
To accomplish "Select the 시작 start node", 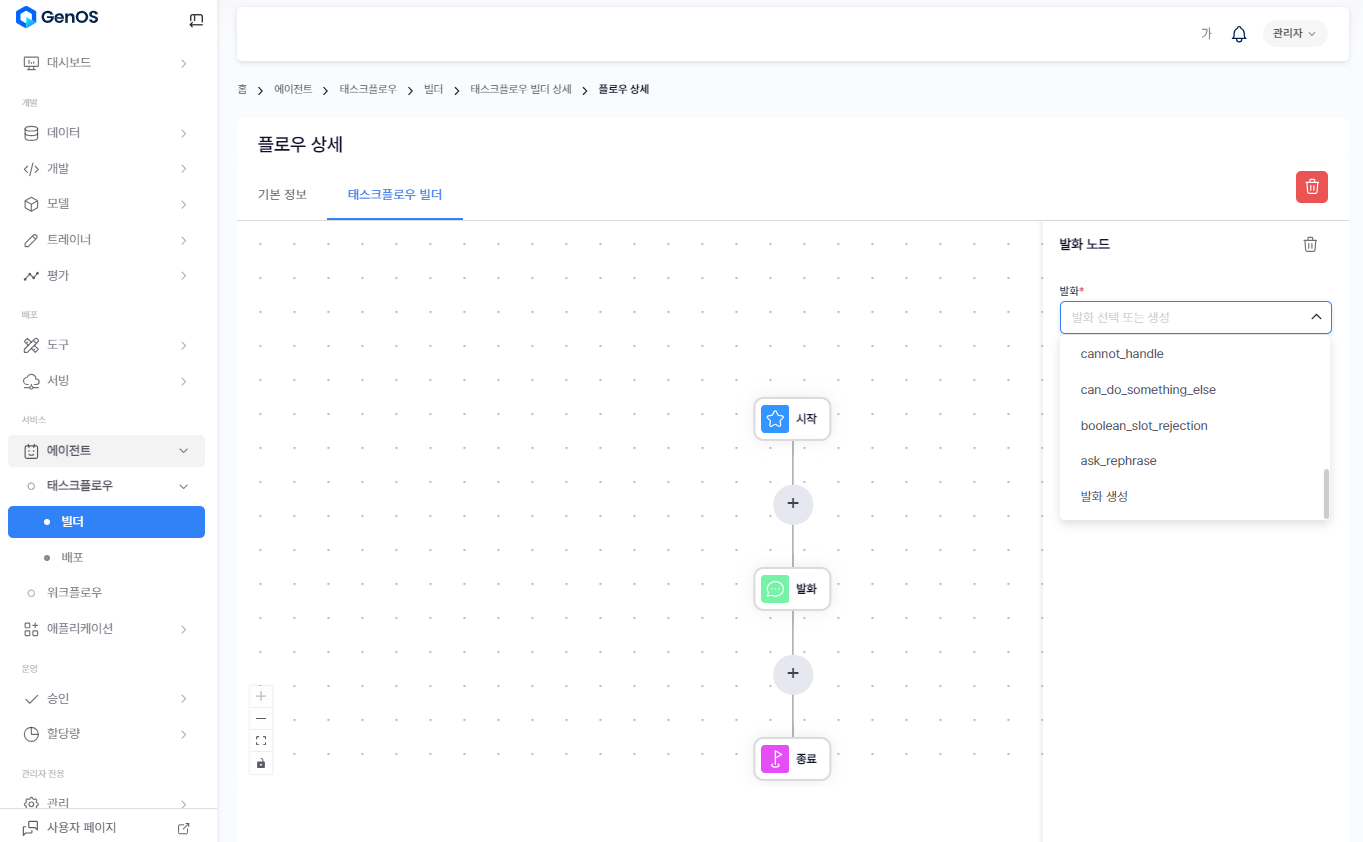I will [x=792, y=419].
